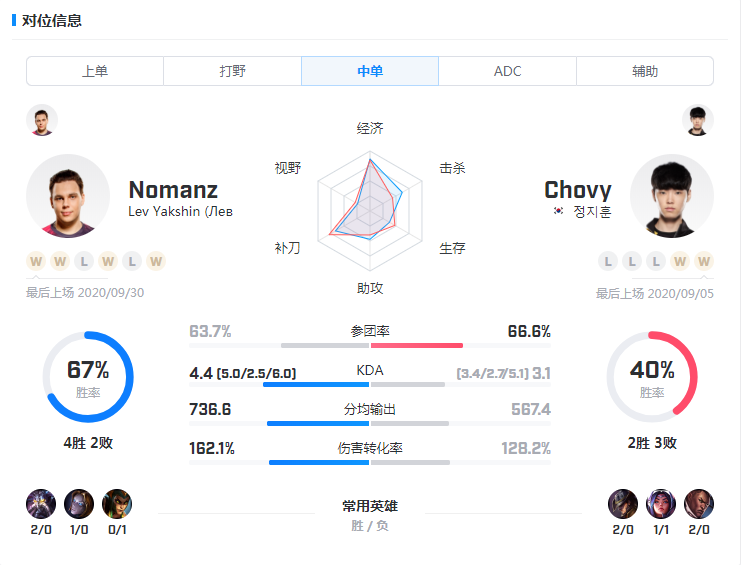The image size is (741, 565).
Task: Select Nomanz's champion icon with 0/1 record
Action: tap(117, 504)
